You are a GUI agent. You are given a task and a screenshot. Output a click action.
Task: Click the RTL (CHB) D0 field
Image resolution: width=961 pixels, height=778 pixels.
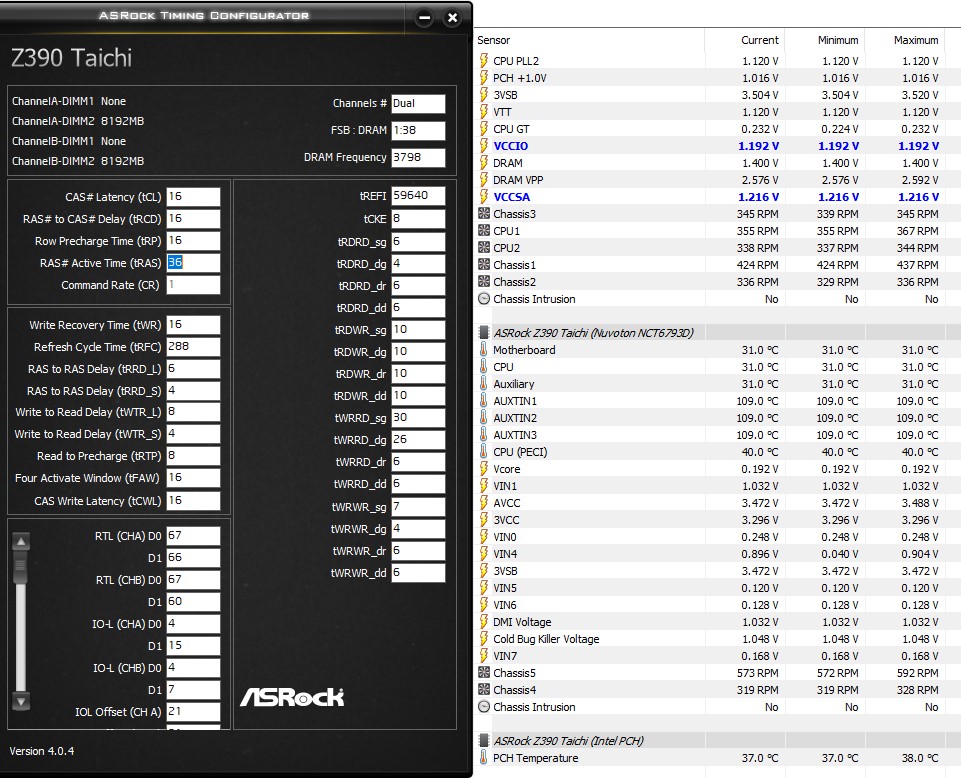click(193, 580)
